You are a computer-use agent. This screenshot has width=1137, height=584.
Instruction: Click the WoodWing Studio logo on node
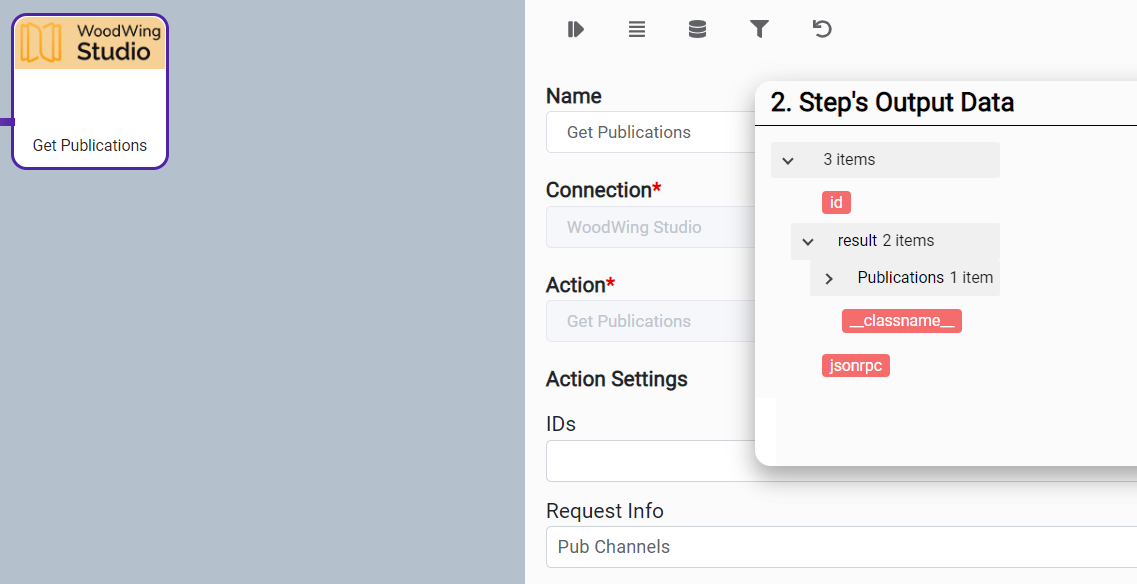pyautogui.click(x=90, y=43)
